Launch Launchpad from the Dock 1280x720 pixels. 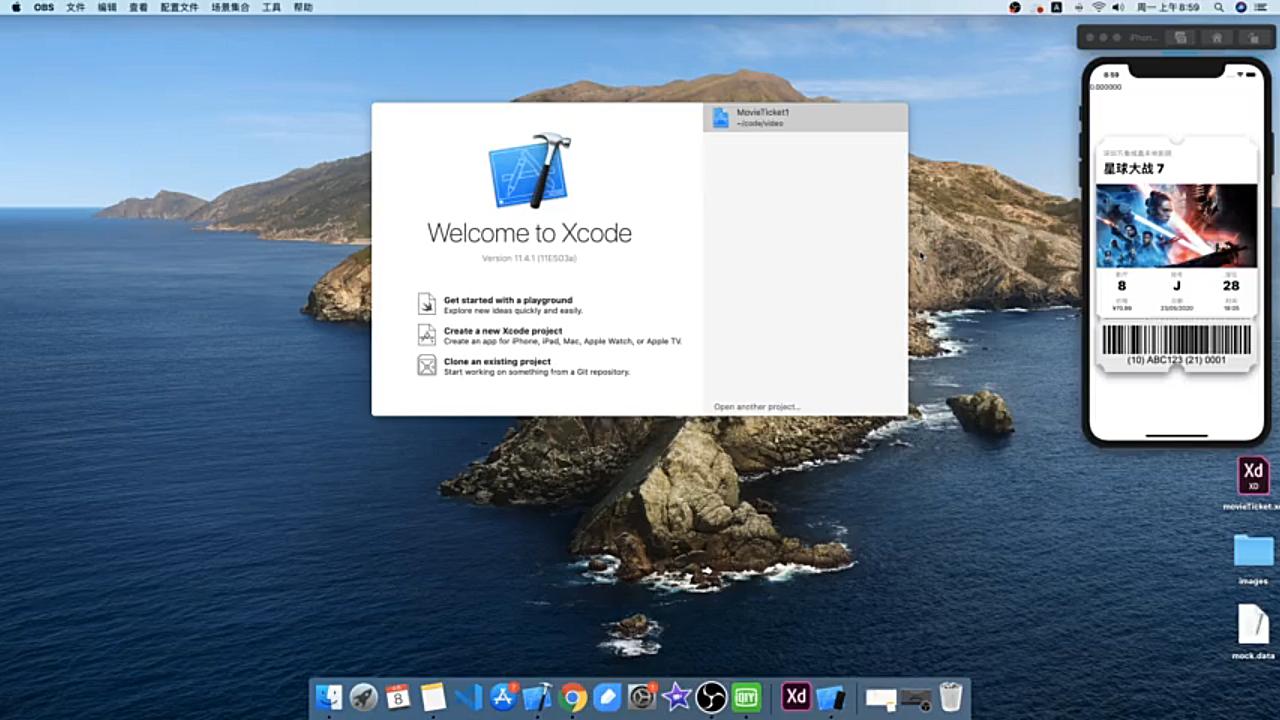click(x=364, y=697)
